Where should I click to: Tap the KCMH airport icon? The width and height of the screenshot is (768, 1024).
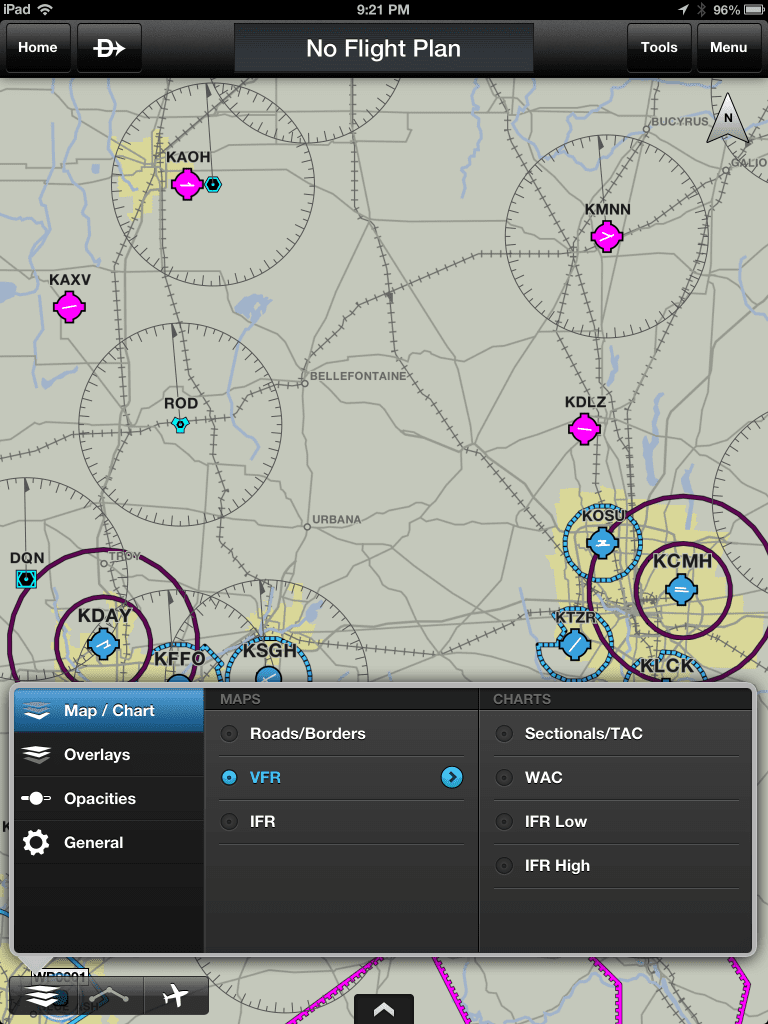681,589
